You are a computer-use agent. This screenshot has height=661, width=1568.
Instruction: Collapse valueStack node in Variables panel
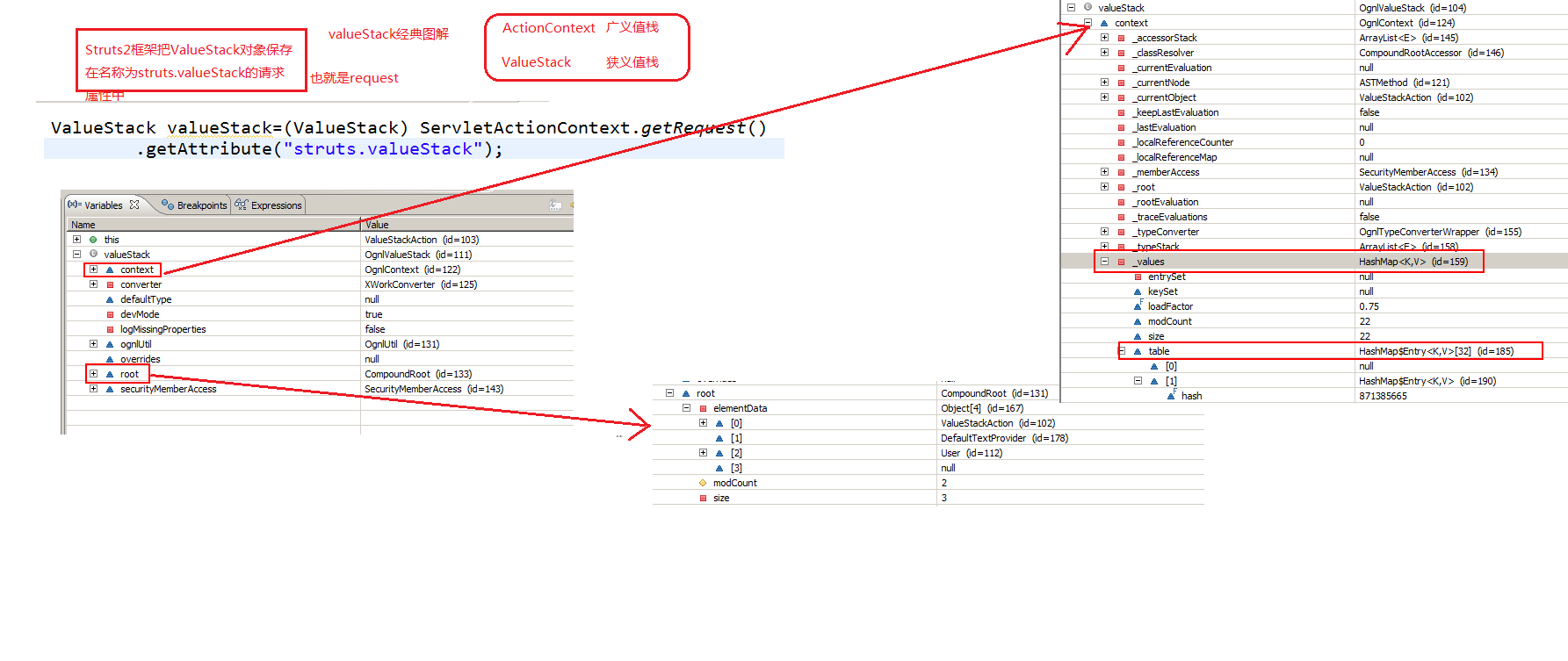point(76,255)
